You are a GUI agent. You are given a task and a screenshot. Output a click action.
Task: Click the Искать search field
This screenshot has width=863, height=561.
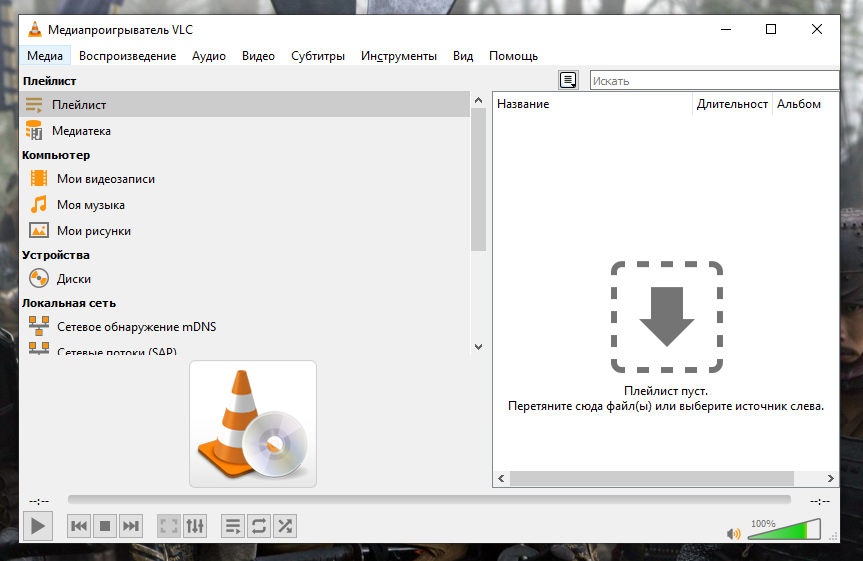point(713,80)
